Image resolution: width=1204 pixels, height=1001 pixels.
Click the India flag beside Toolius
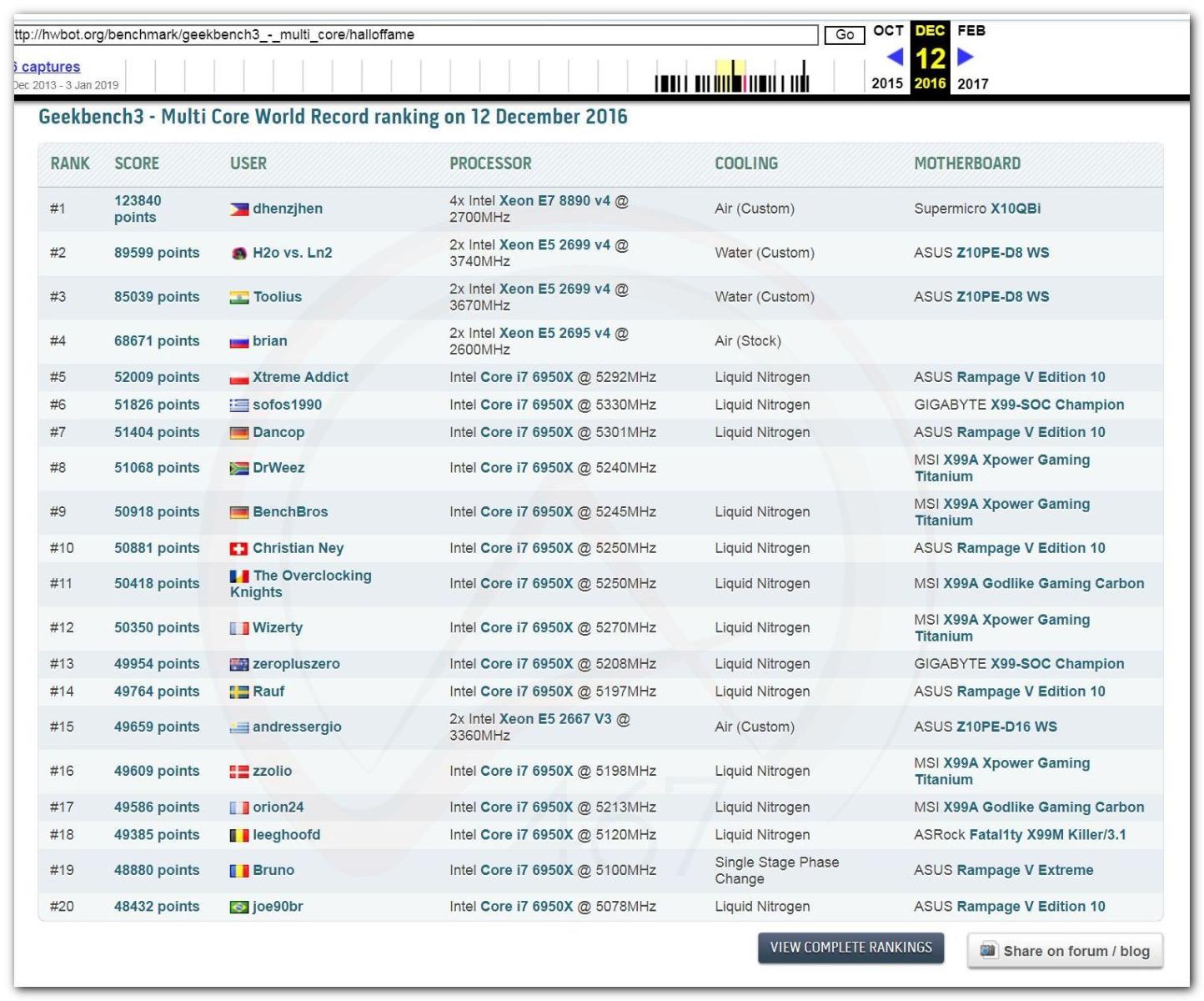[x=239, y=298]
